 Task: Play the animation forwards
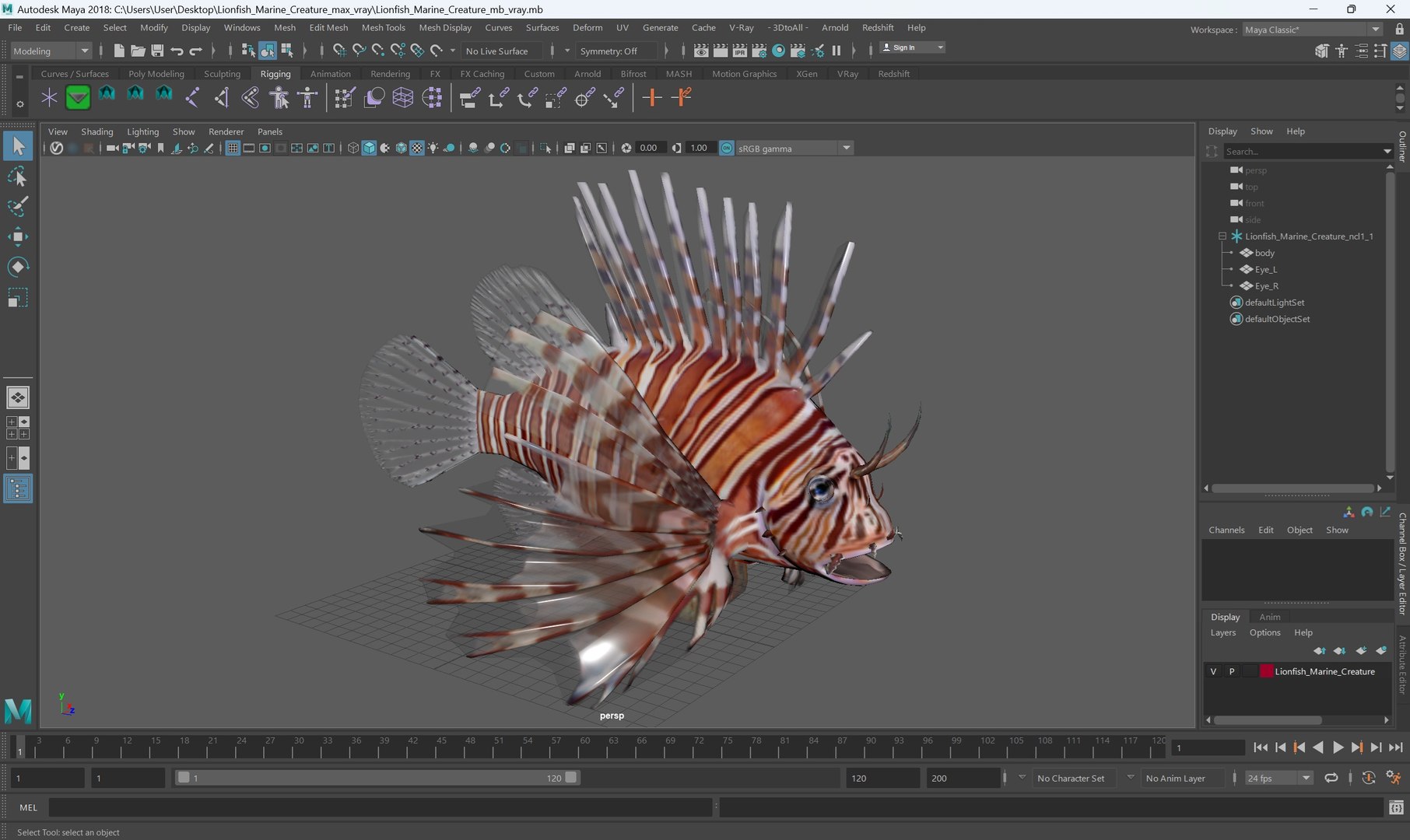point(1338,747)
